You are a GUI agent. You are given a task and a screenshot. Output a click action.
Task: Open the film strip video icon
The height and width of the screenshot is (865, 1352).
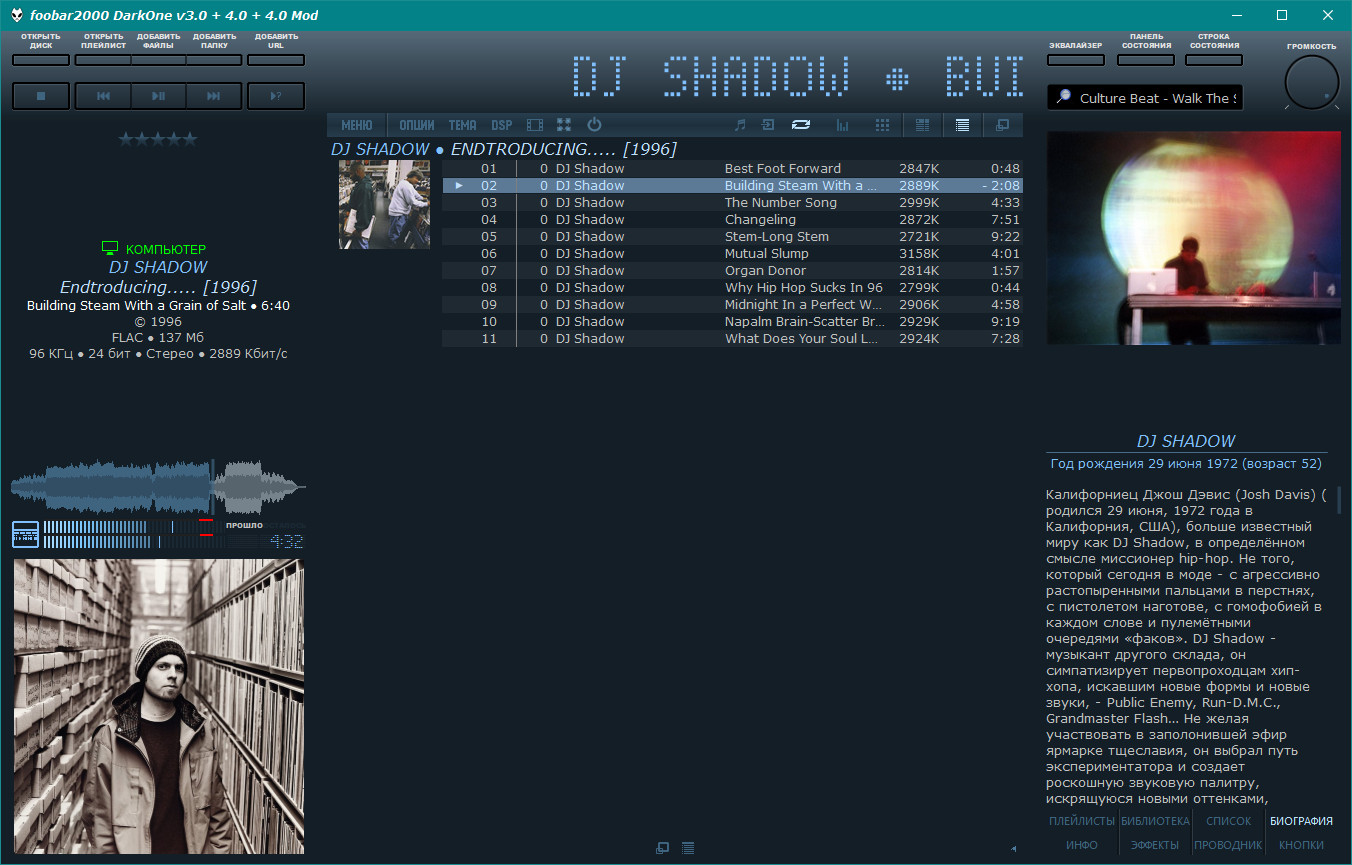pos(535,125)
